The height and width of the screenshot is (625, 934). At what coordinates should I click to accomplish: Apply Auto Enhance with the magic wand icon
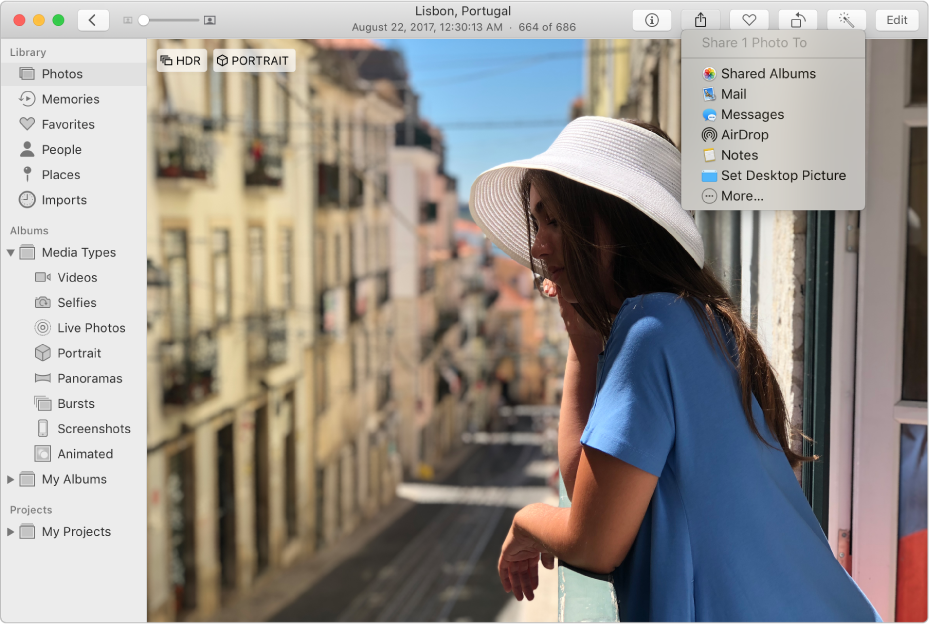846,19
